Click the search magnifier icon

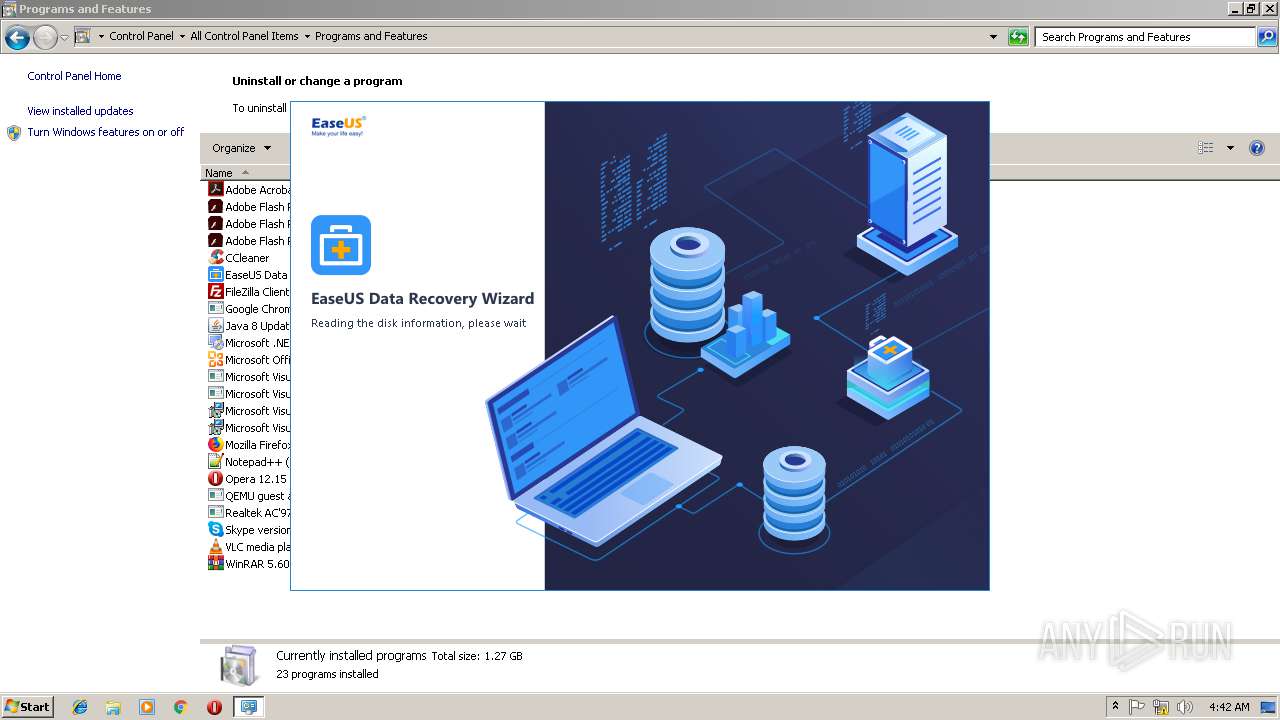coord(1268,37)
